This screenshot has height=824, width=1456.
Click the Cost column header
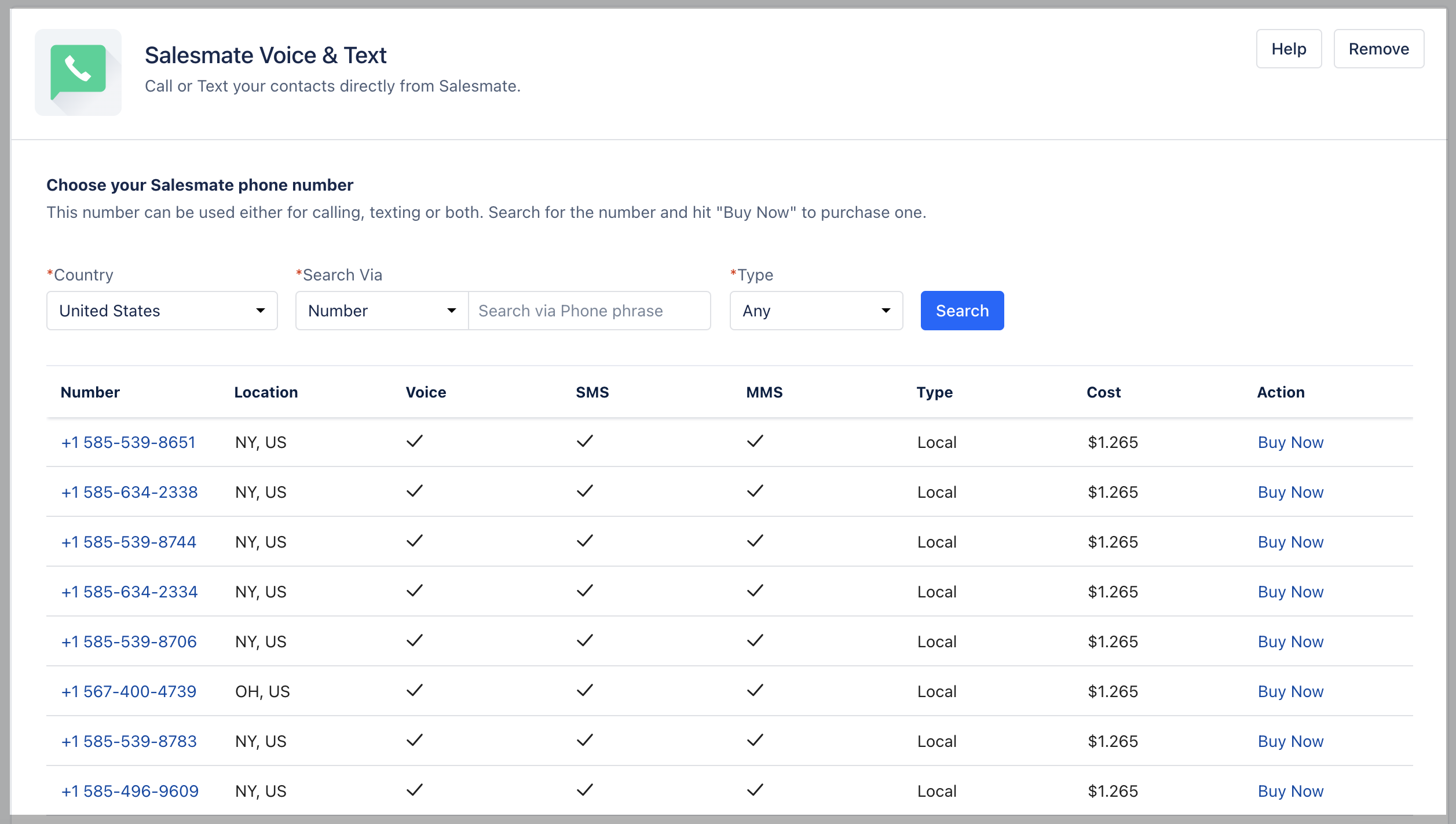tap(1103, 392)
